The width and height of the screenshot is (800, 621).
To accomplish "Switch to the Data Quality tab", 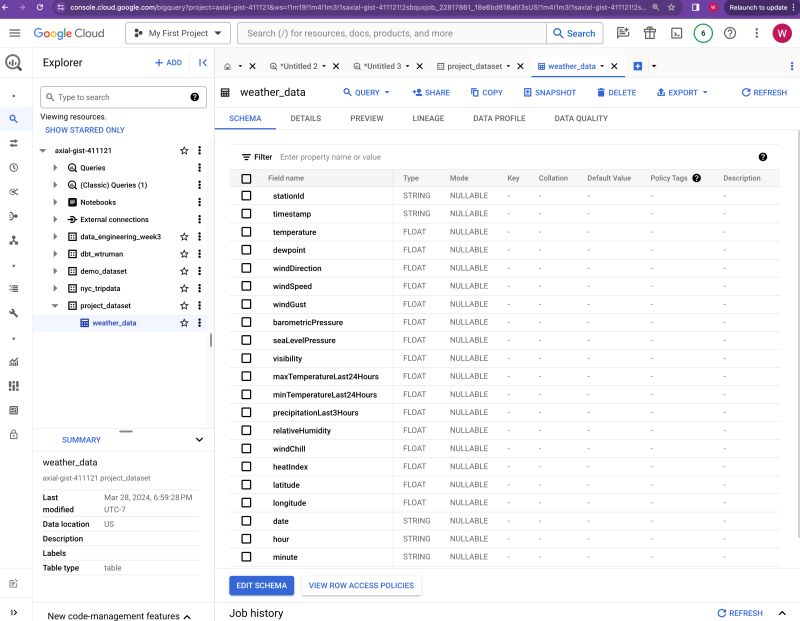I will point(581,118).
